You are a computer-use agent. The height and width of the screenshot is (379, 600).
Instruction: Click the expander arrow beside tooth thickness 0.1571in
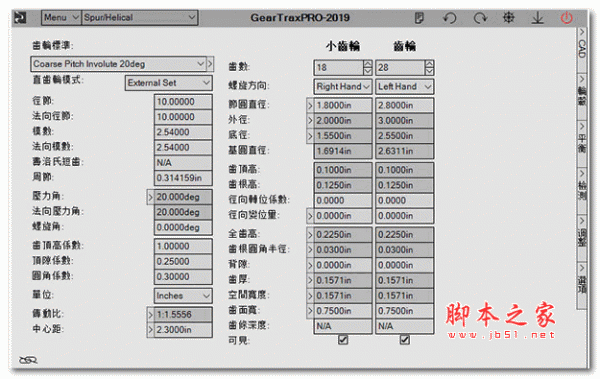tap(310, 280)
